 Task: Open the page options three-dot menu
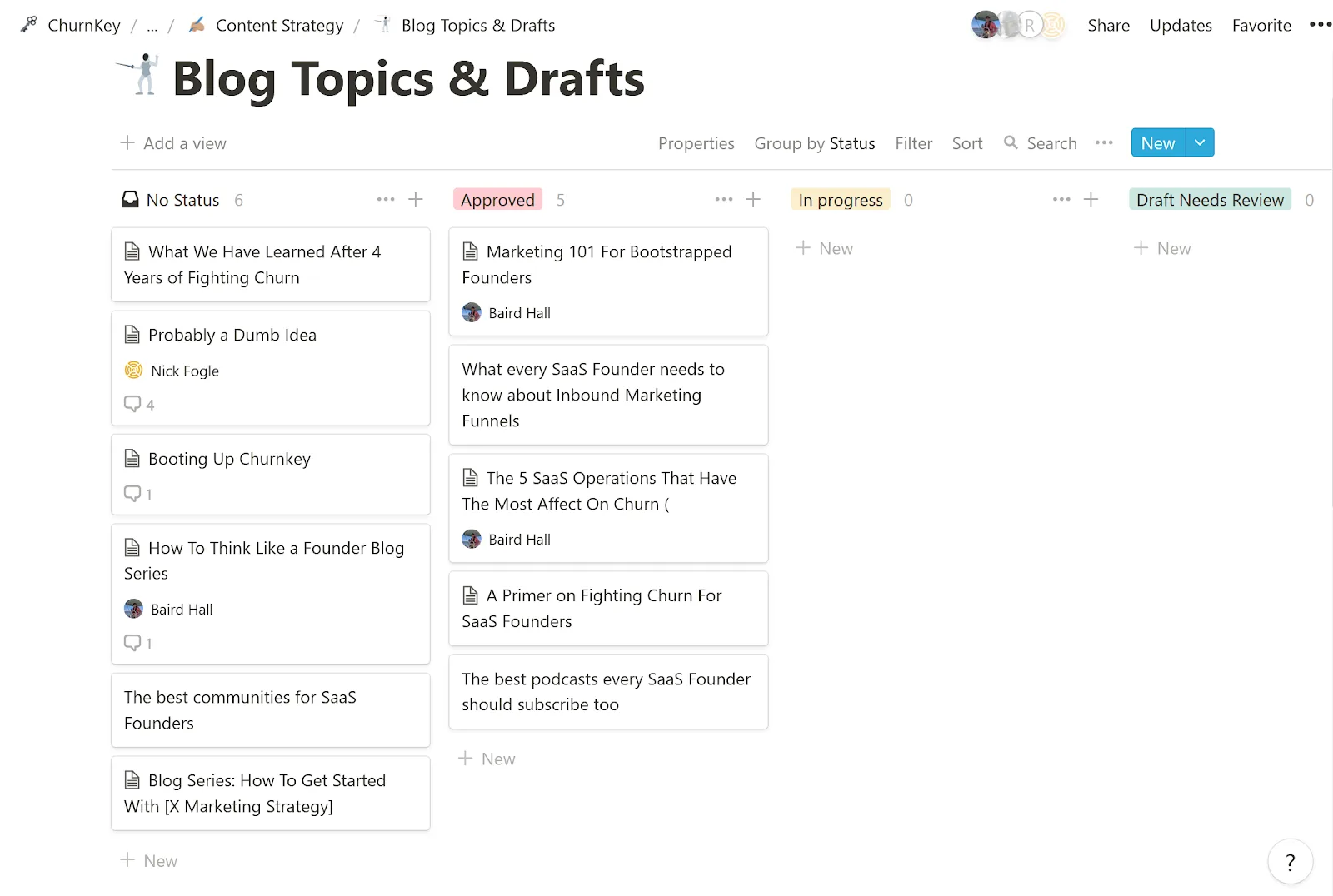coord(1320,25)
